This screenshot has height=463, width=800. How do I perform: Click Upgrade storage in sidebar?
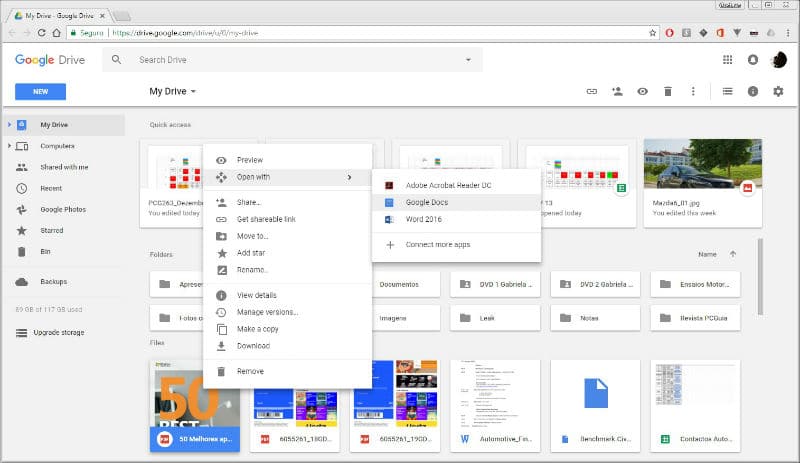pos(58,332)
